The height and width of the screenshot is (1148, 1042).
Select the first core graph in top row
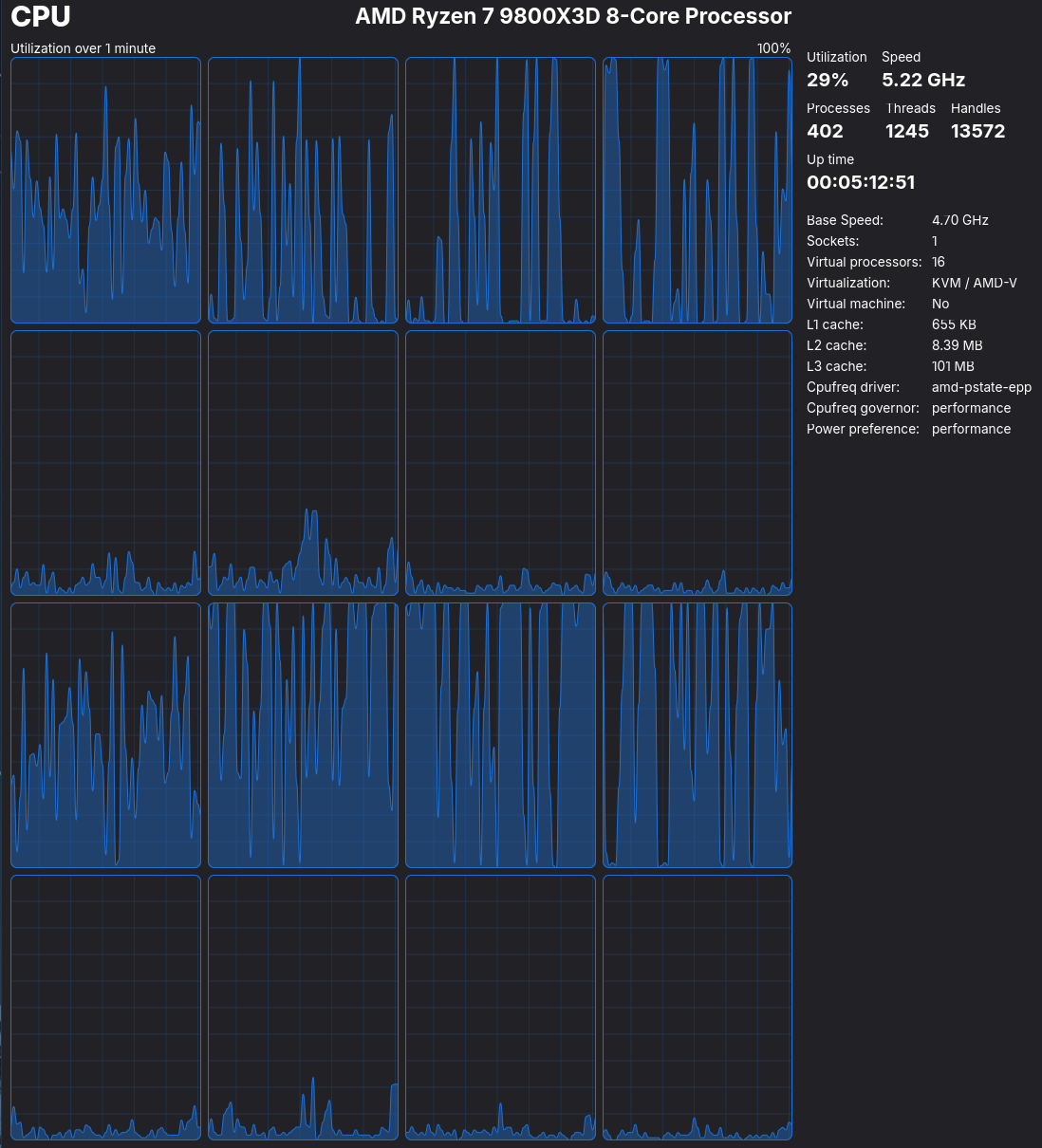click(105, 191)
